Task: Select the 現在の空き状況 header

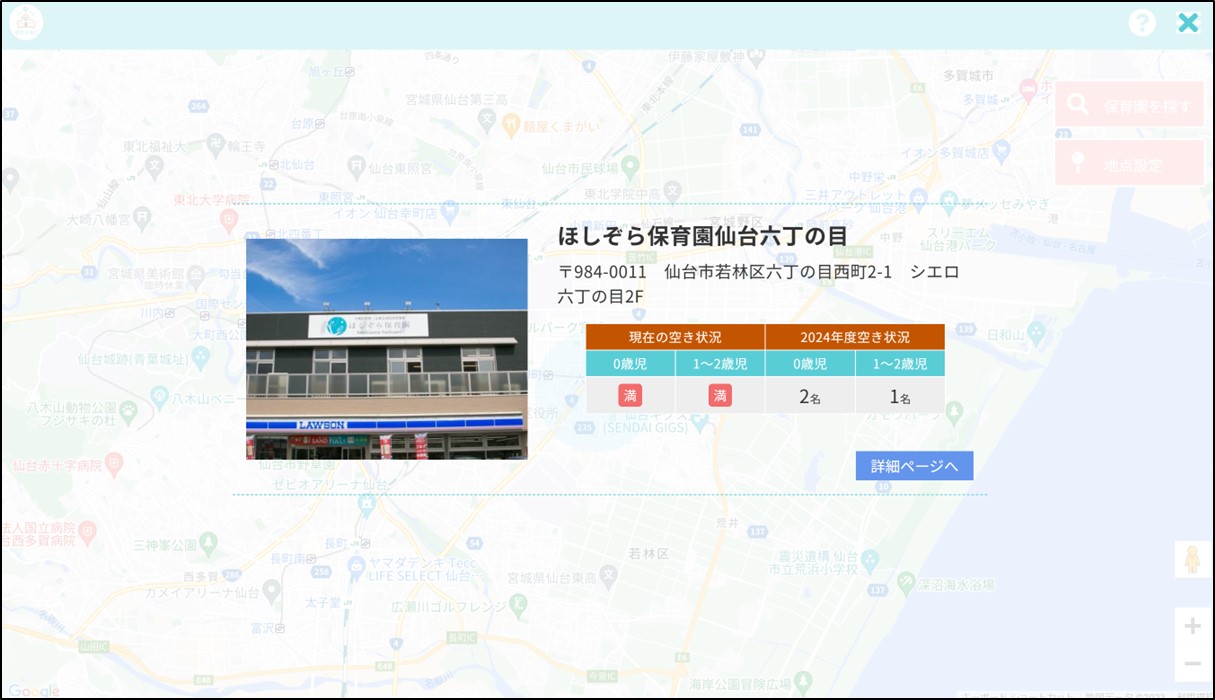Action: tap(675, 337)
